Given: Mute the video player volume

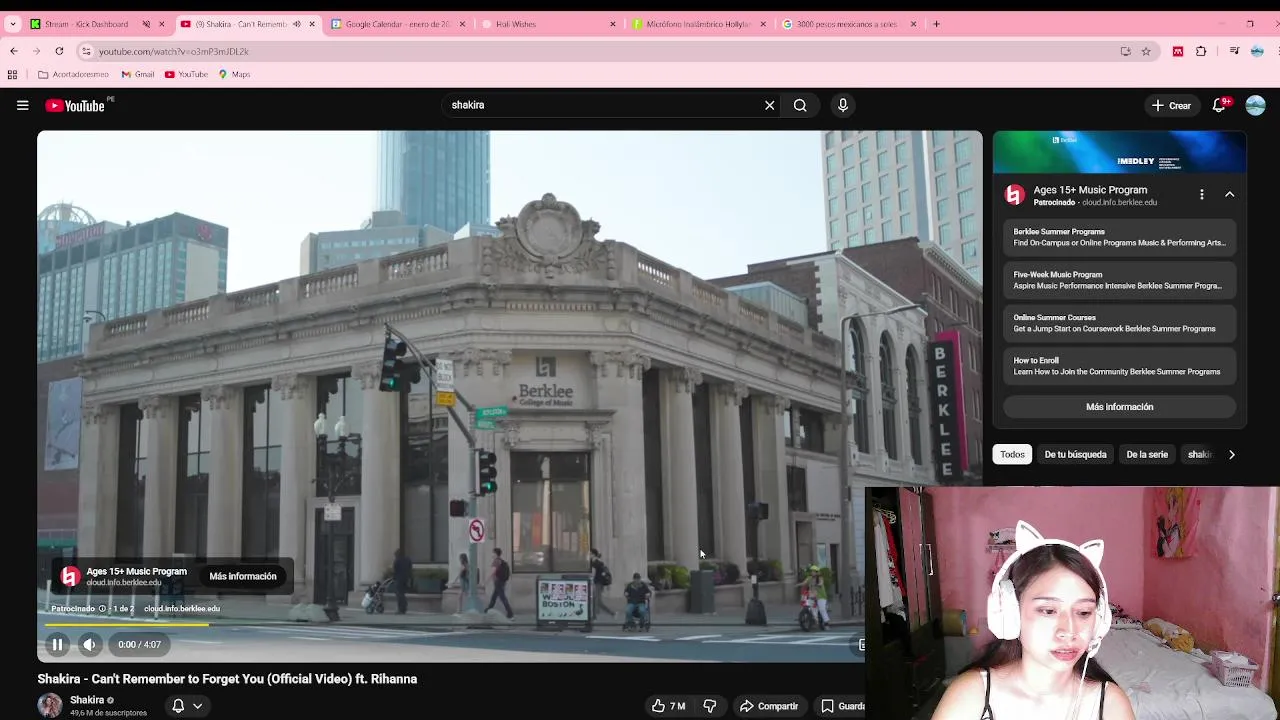Looking at the screenshot, I should [x=89, y=645].
